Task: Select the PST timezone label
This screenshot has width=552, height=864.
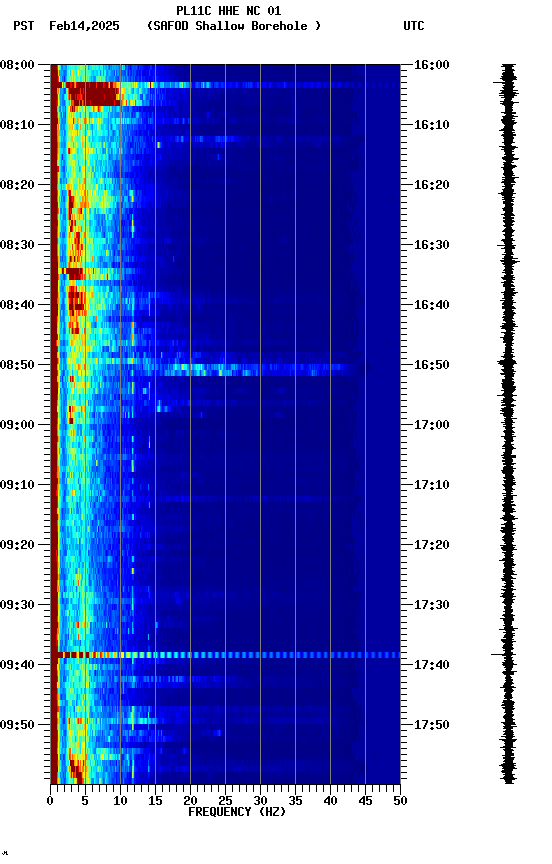Action: pyautogui.click(x=24, y=26)
